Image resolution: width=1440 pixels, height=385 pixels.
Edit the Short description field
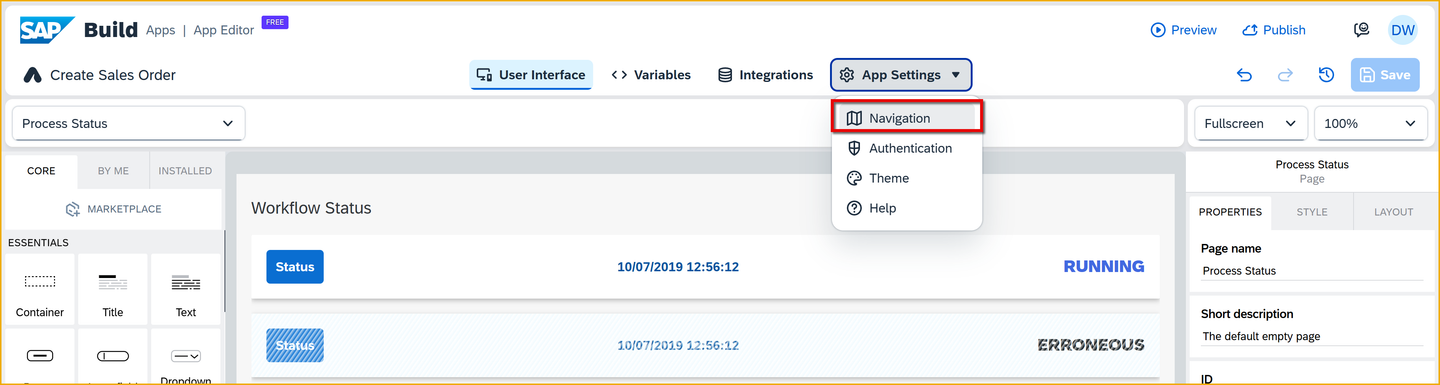[x=1311, y=336]
